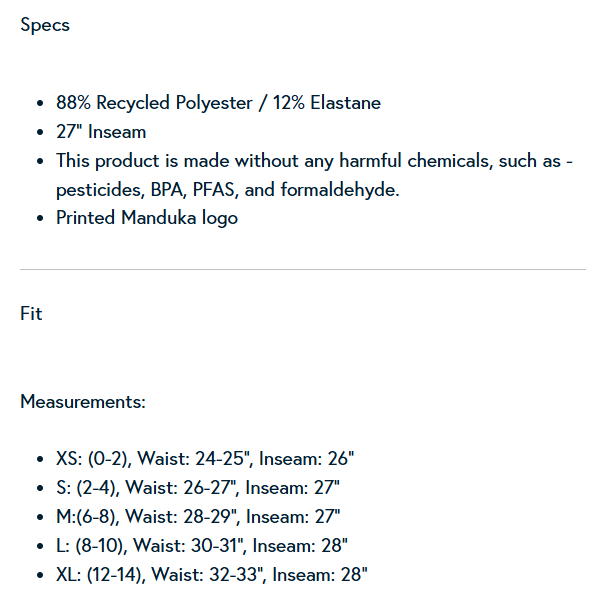Click the bullet beside Printed Manduka logo
The height and width of the screenshot is (594, 612).
click(39, 219)
